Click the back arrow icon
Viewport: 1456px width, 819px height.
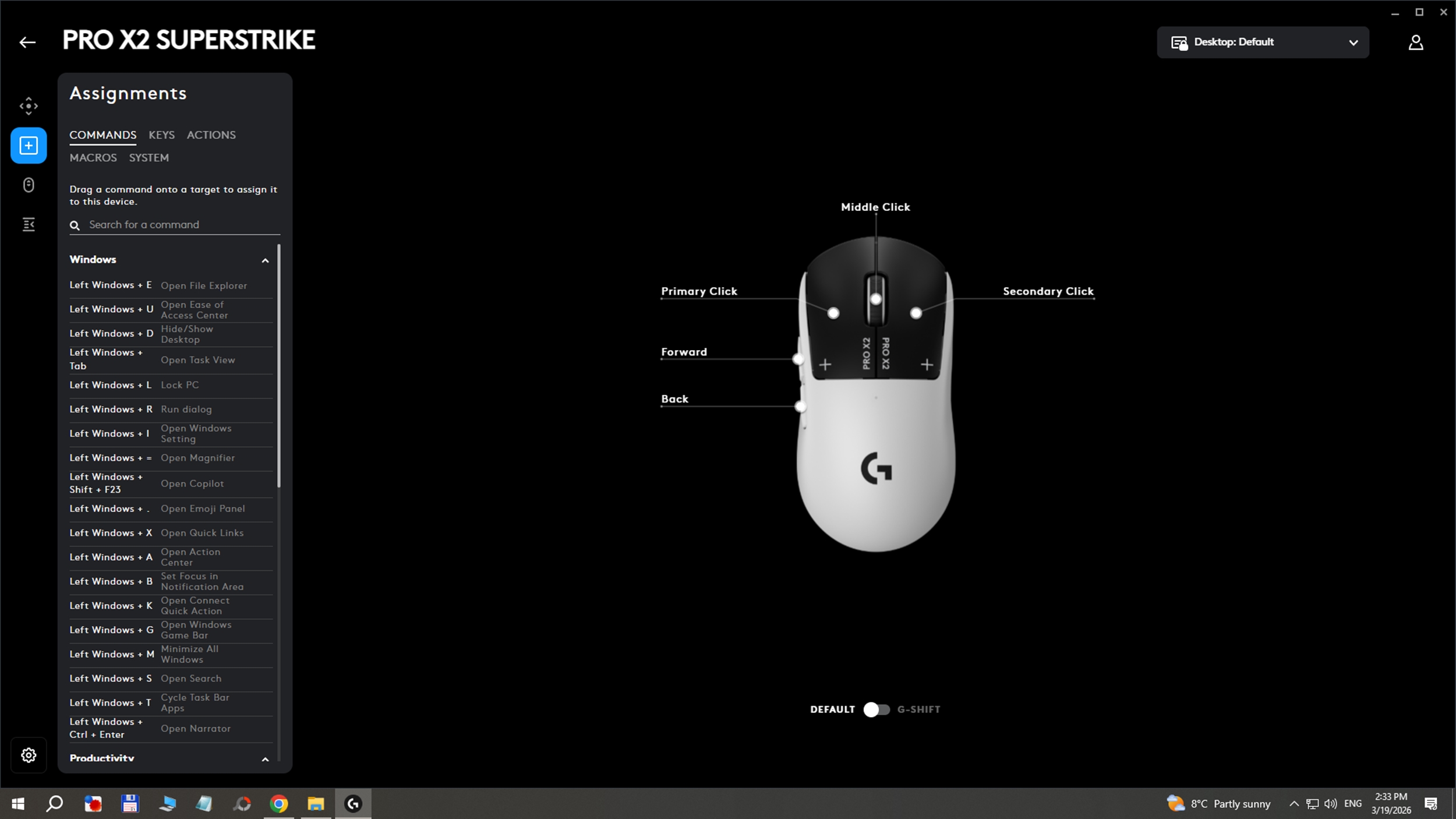point(27,43)
